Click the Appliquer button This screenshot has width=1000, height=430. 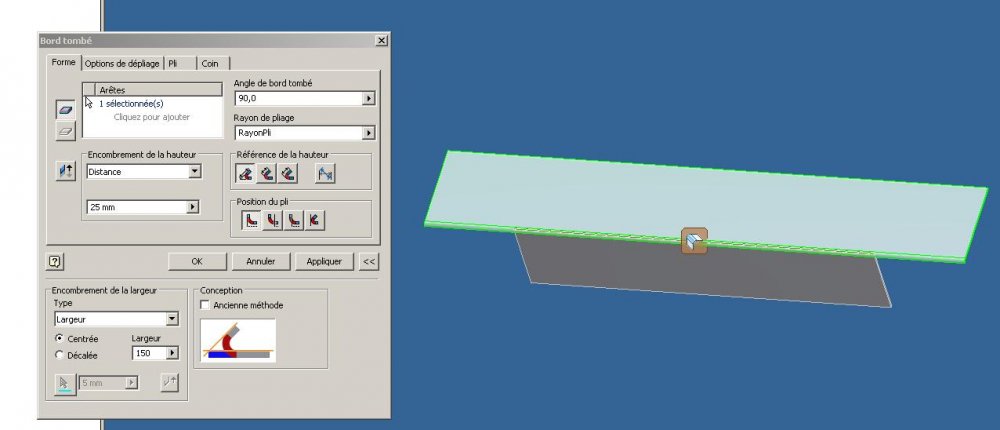coord(324,262)
